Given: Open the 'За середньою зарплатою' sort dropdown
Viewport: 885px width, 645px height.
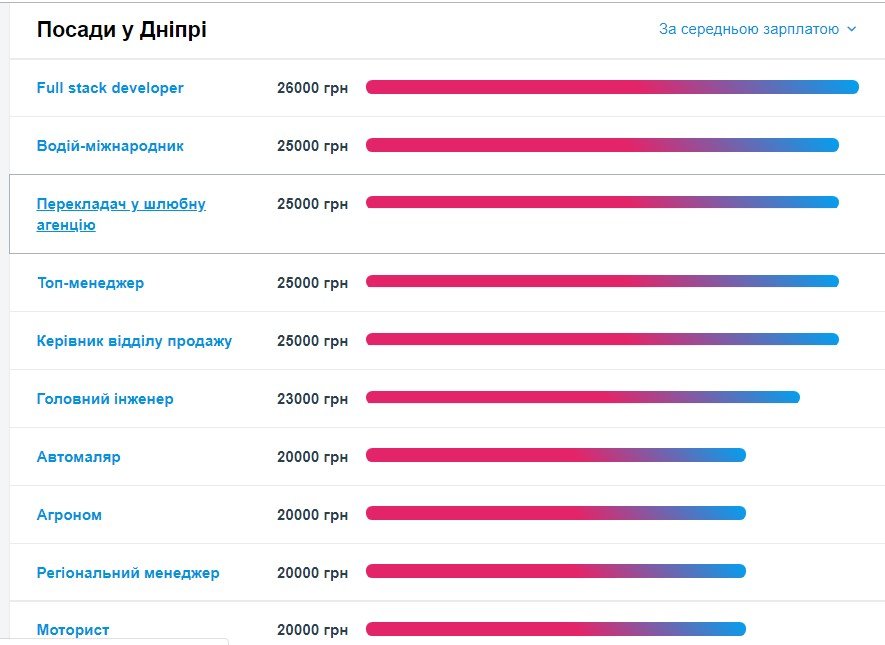Looking at the screenshot, I should 748,30.
